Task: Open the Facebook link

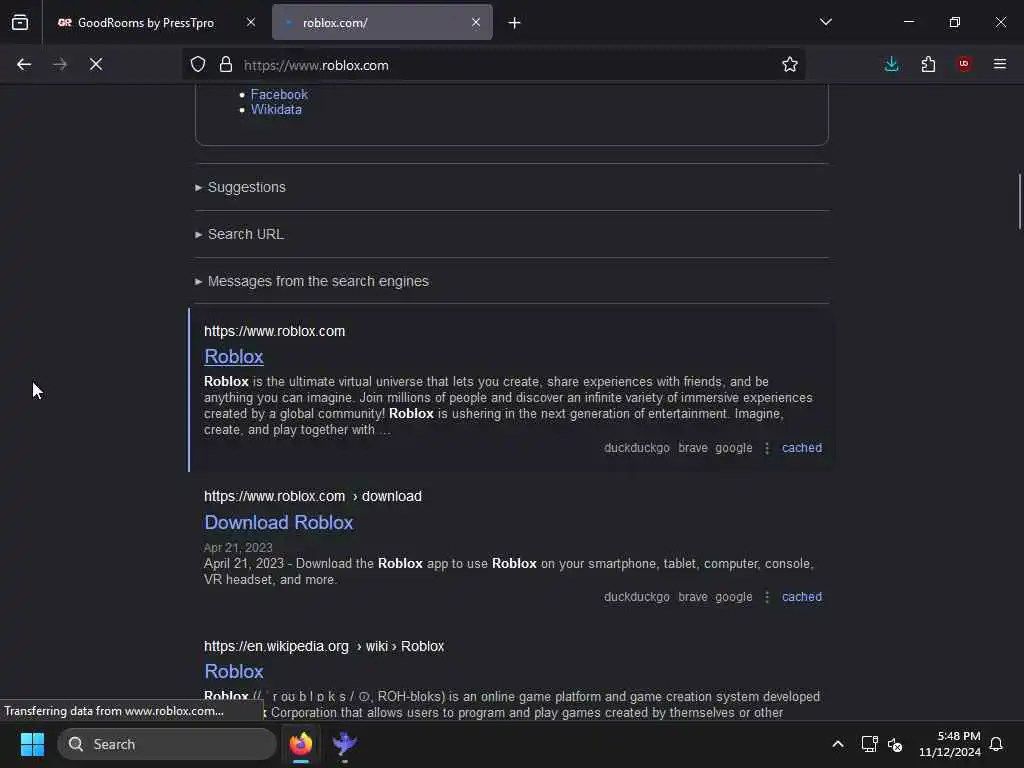Action: [x=279, y=94]
